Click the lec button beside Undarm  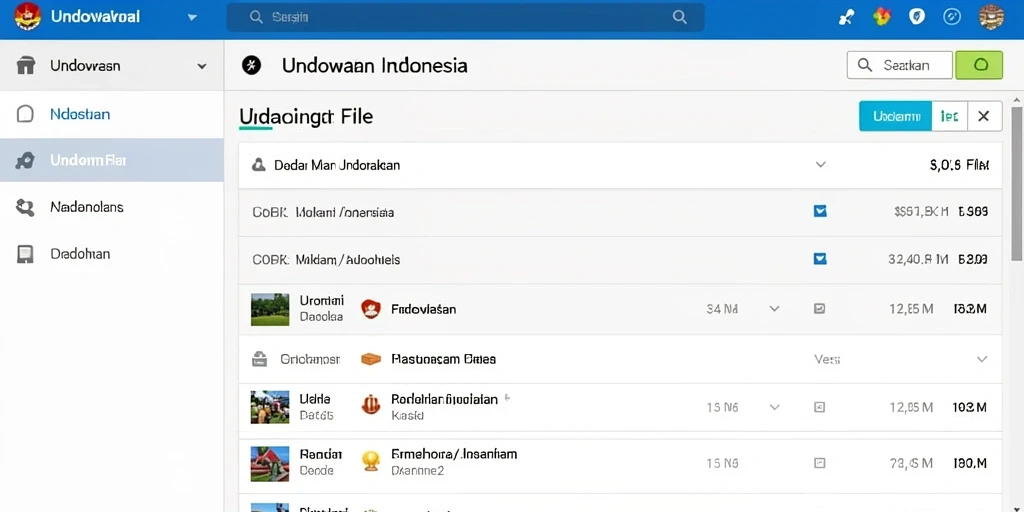click(950, 116)
